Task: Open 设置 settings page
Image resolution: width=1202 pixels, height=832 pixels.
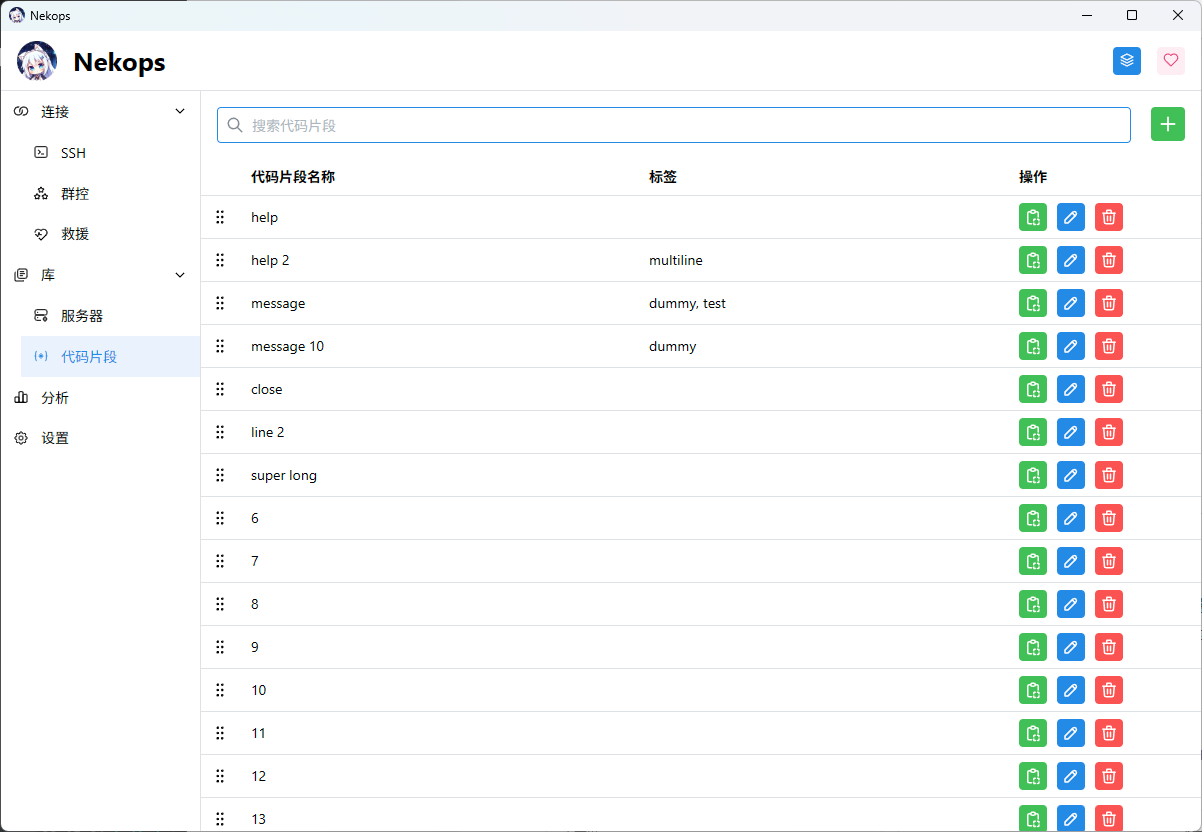Action: [55, 438]
